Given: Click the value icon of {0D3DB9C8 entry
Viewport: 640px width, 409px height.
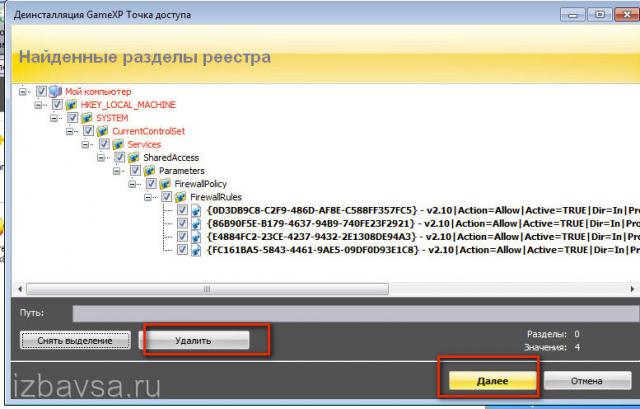Looking at the screenshot, I should (x=196, y=211).
